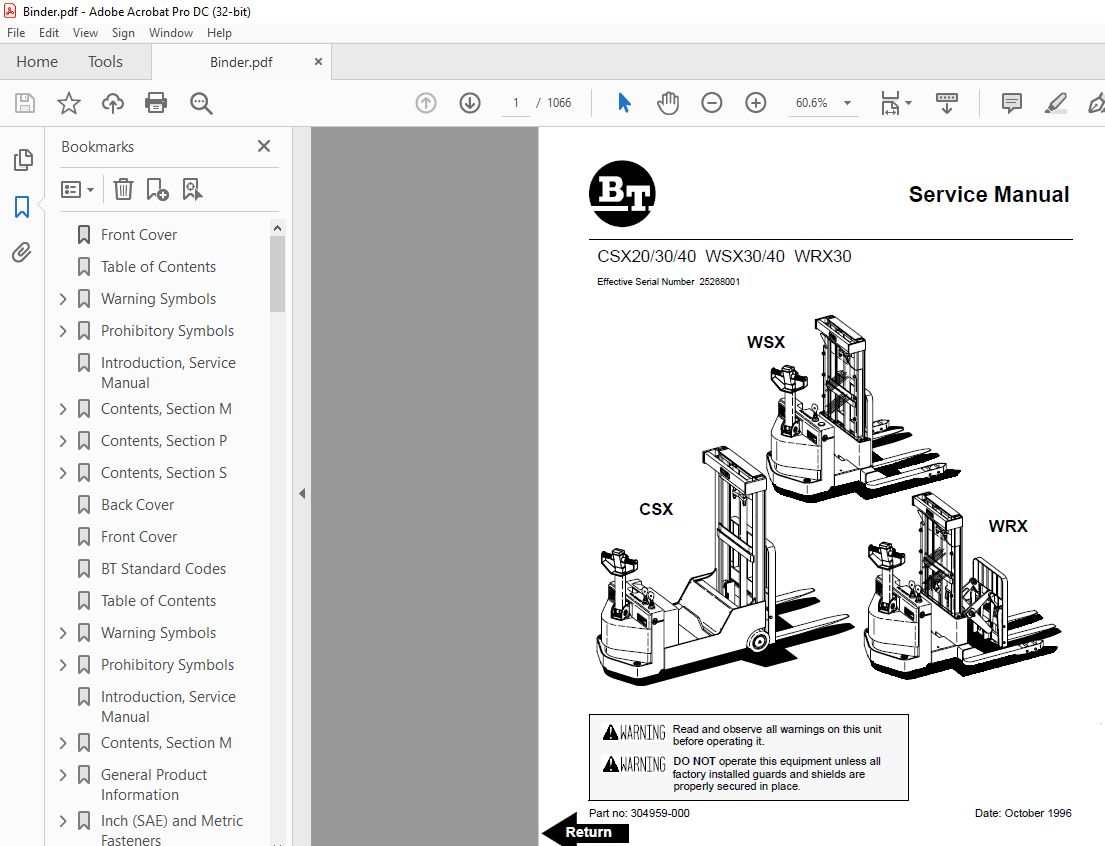Go to previous page arrow

point(426,103)
